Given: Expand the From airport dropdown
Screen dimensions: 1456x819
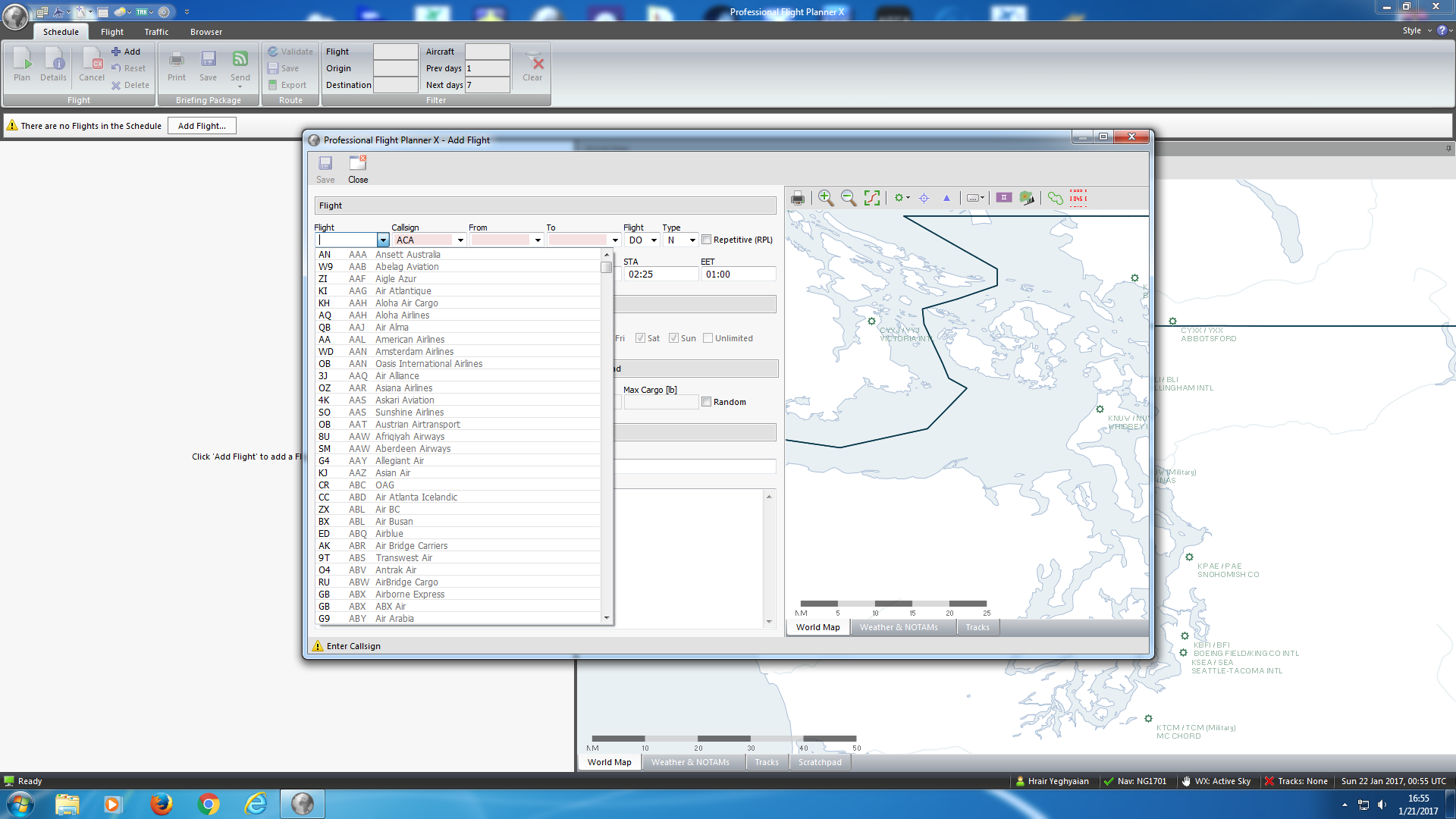Looking at the screenshot, I should [x=538, y=240].
